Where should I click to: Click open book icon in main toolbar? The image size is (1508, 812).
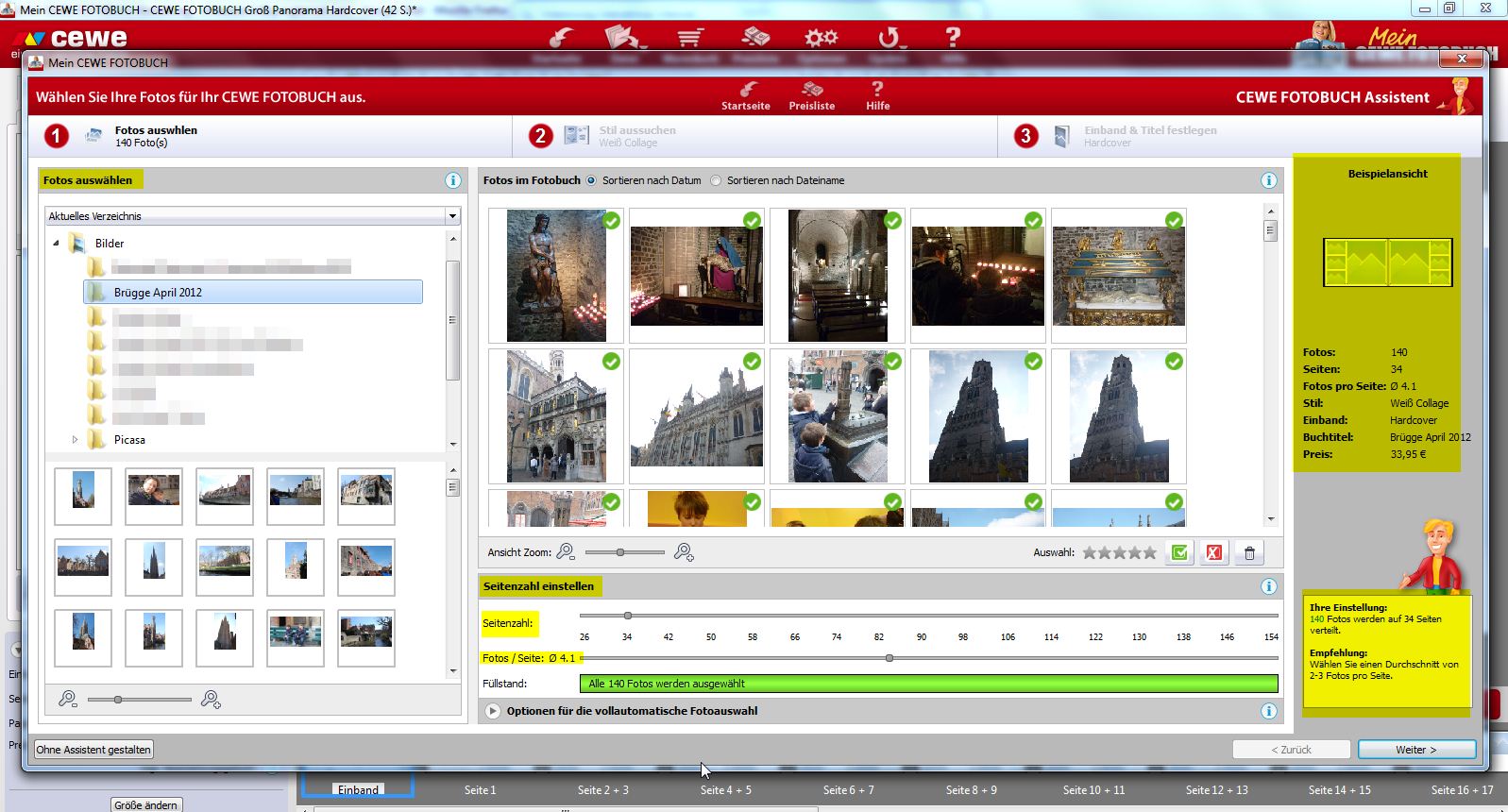click(x=623, y=38)
